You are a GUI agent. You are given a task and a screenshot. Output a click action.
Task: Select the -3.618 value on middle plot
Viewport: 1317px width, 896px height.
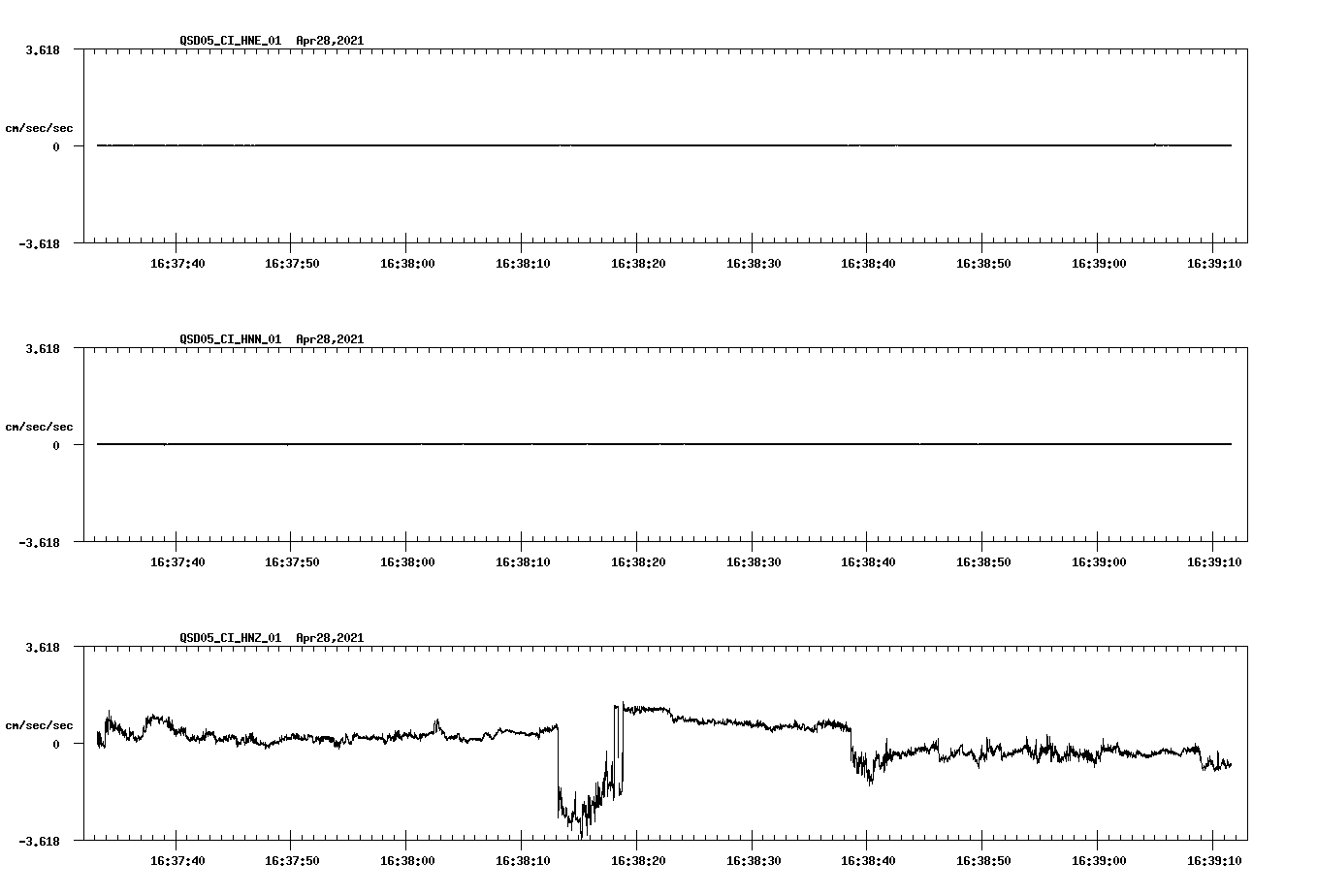[x=39, y=544]
